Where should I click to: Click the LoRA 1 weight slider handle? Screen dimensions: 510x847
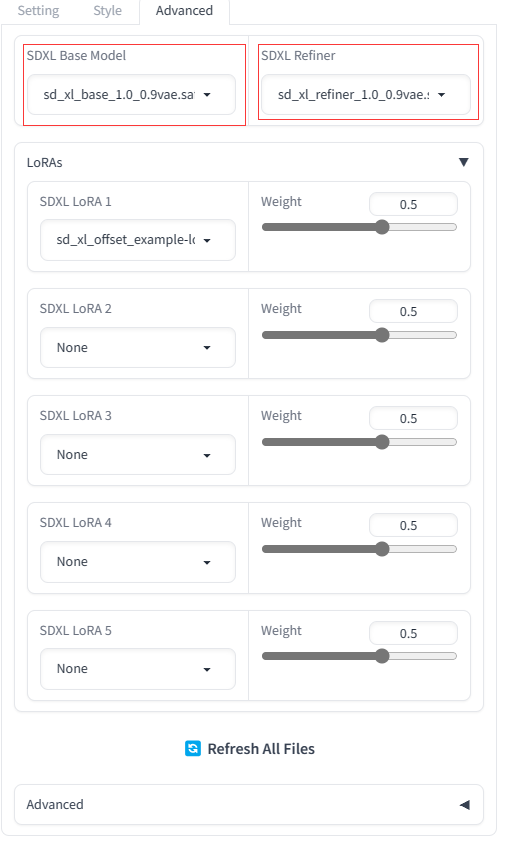click(382, 227)
